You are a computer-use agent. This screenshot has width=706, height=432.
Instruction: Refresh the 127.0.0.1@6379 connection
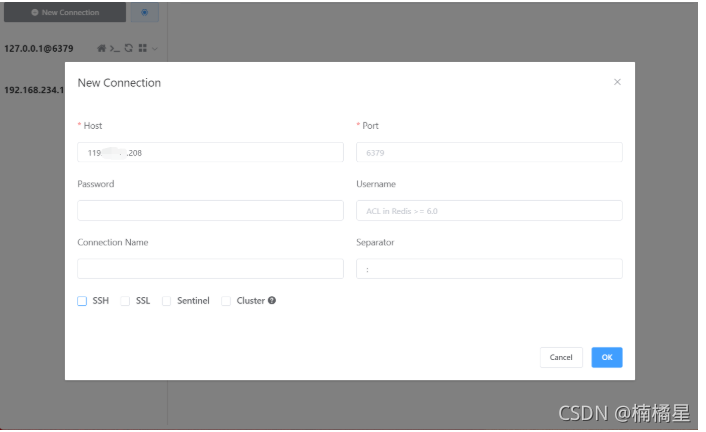tap(129, 48)
